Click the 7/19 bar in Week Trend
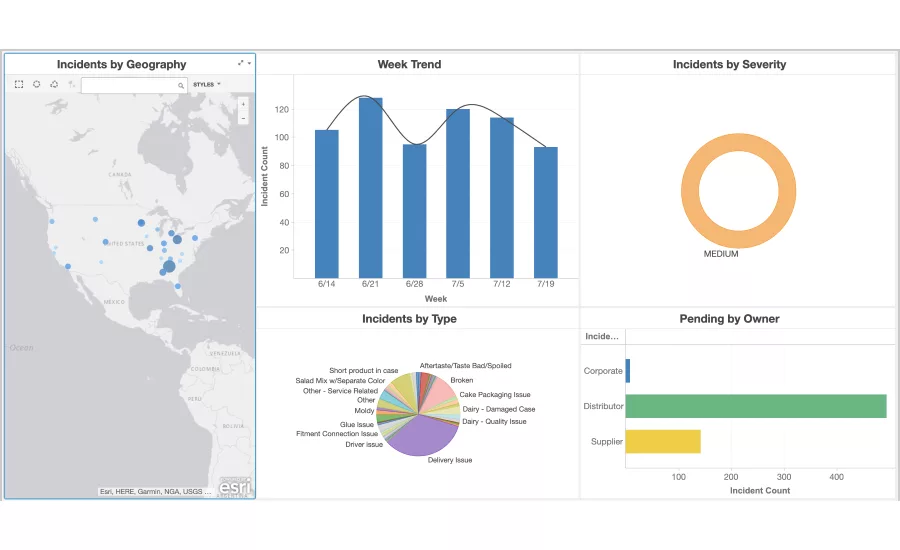 546,212
